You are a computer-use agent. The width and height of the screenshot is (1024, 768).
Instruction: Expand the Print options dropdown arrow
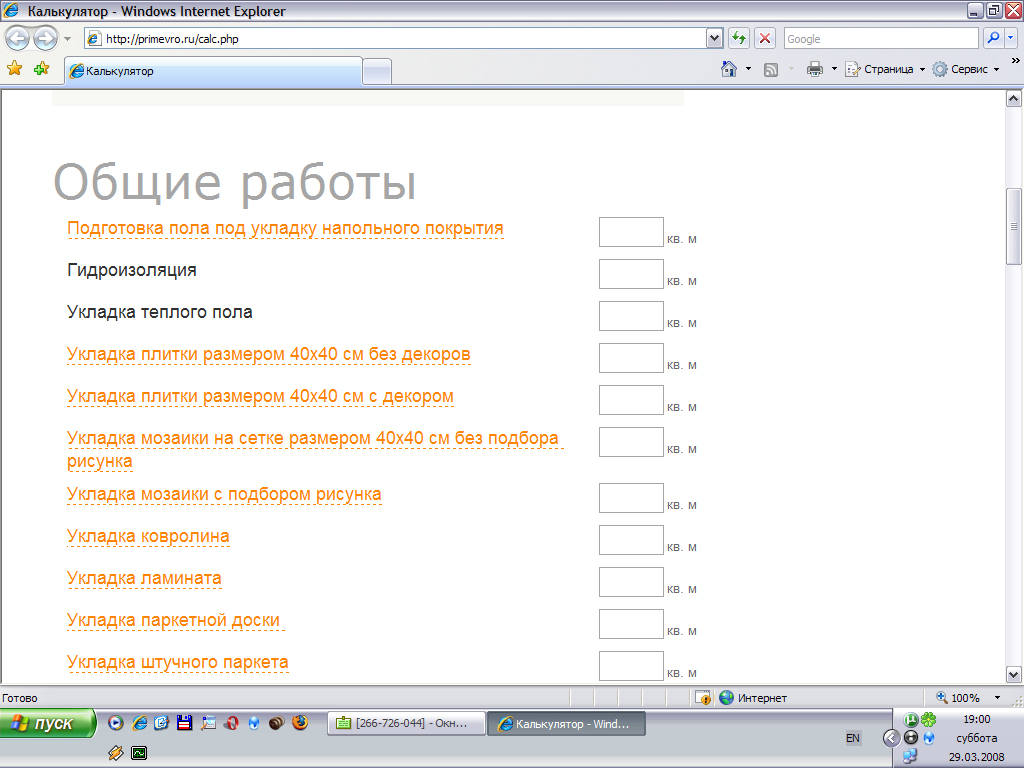[x=834, y=69]
